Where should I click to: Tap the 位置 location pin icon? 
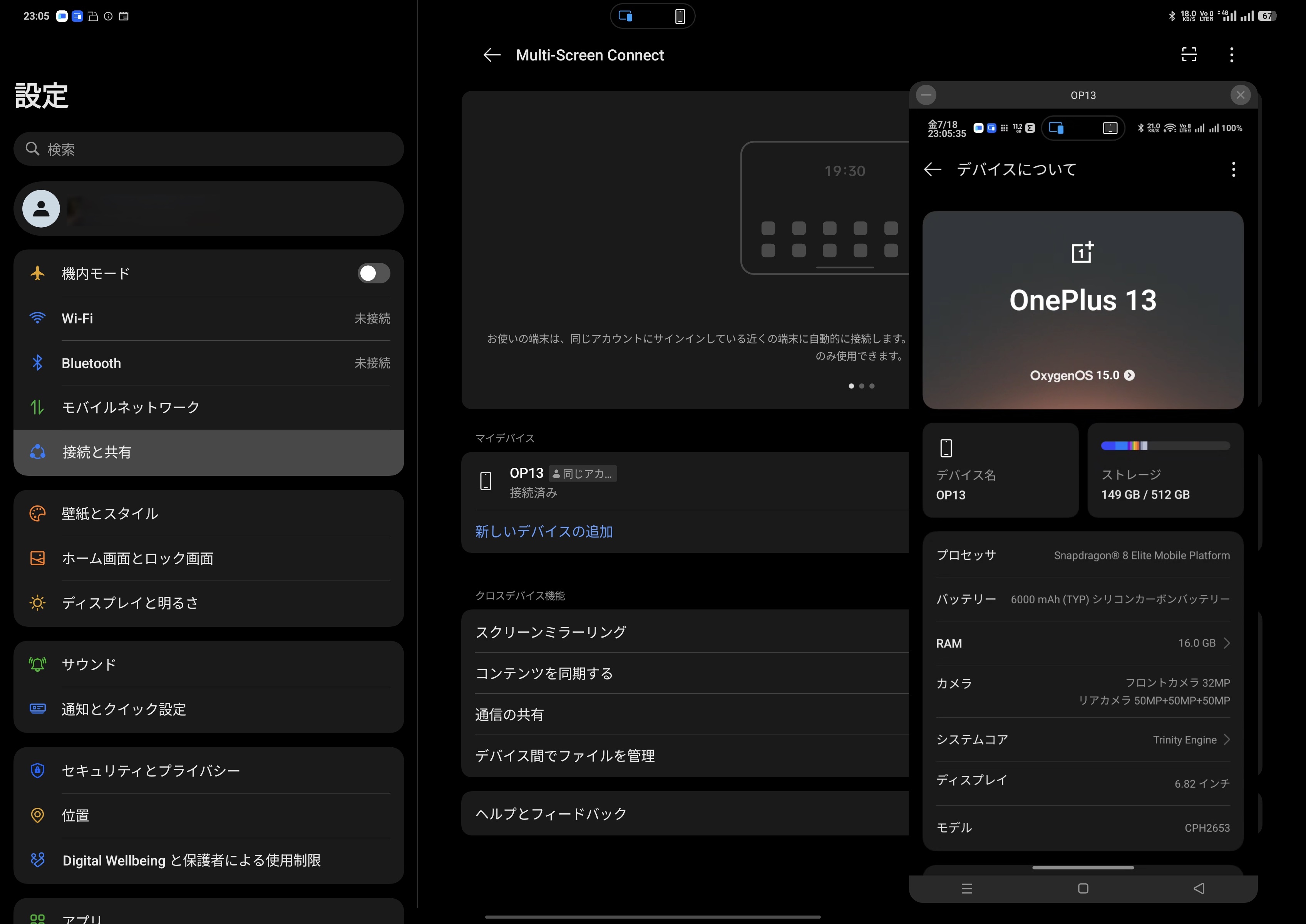tap(38, 815)
